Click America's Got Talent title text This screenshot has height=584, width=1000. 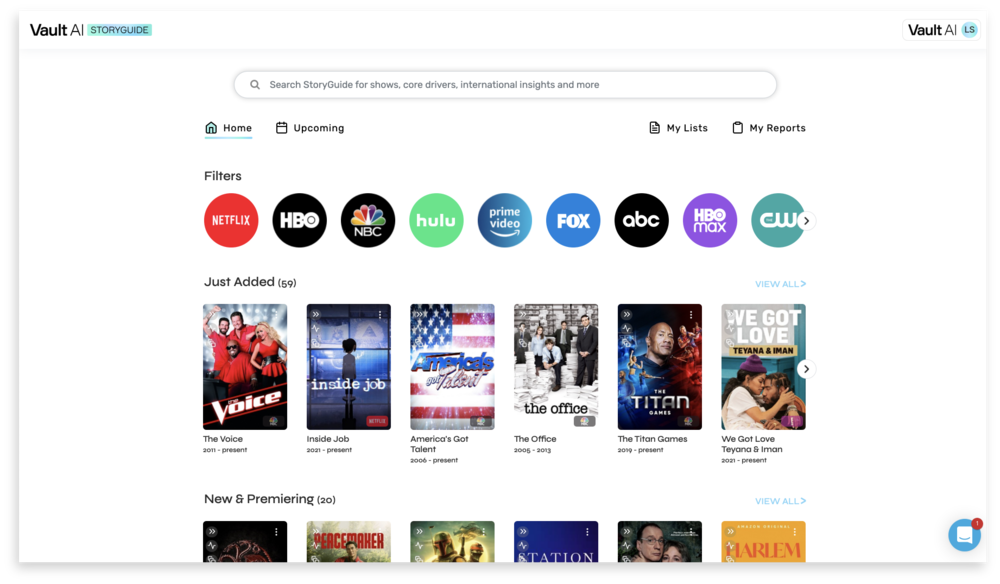(439, 444)
